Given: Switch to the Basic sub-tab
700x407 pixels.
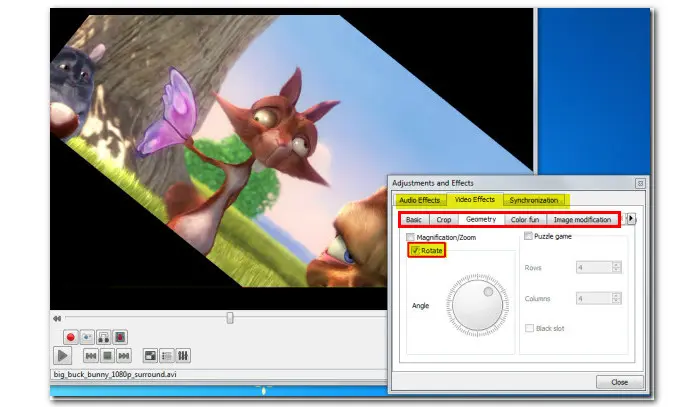Looking at the screenshot, I should (414, 220).
